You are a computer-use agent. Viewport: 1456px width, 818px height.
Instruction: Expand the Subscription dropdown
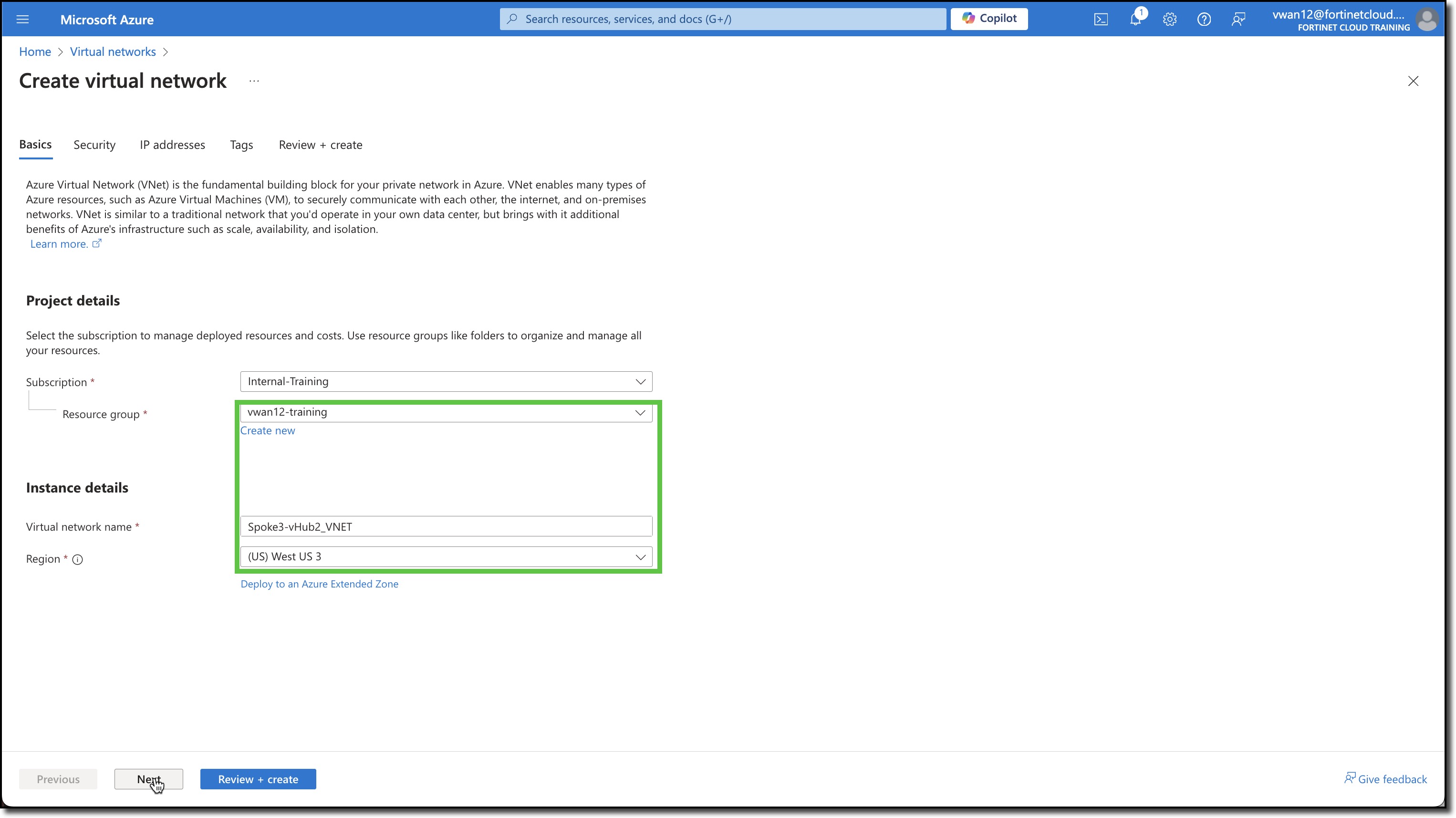tap(446, 382)
